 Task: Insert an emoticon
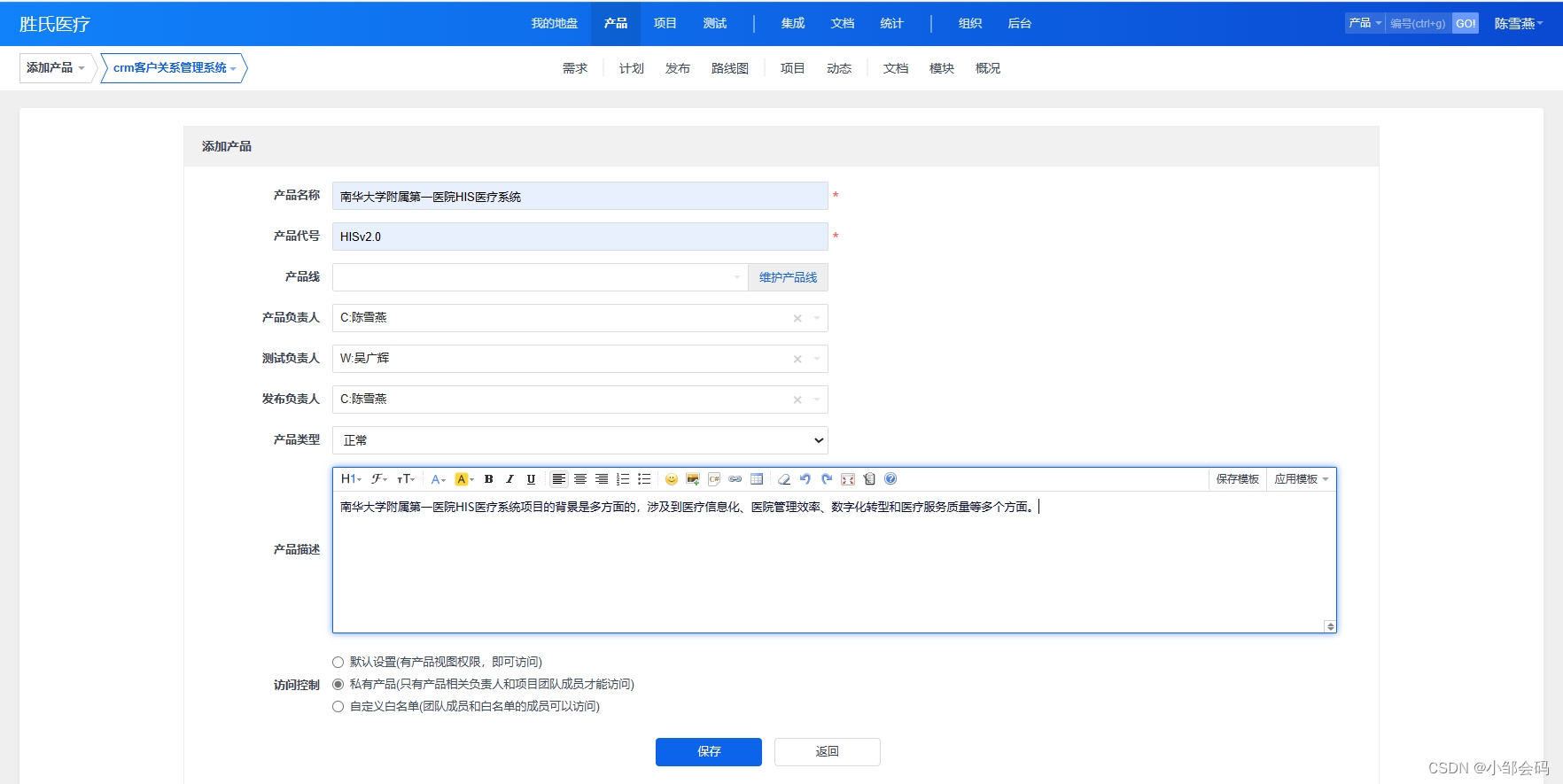tap(672, 479)
